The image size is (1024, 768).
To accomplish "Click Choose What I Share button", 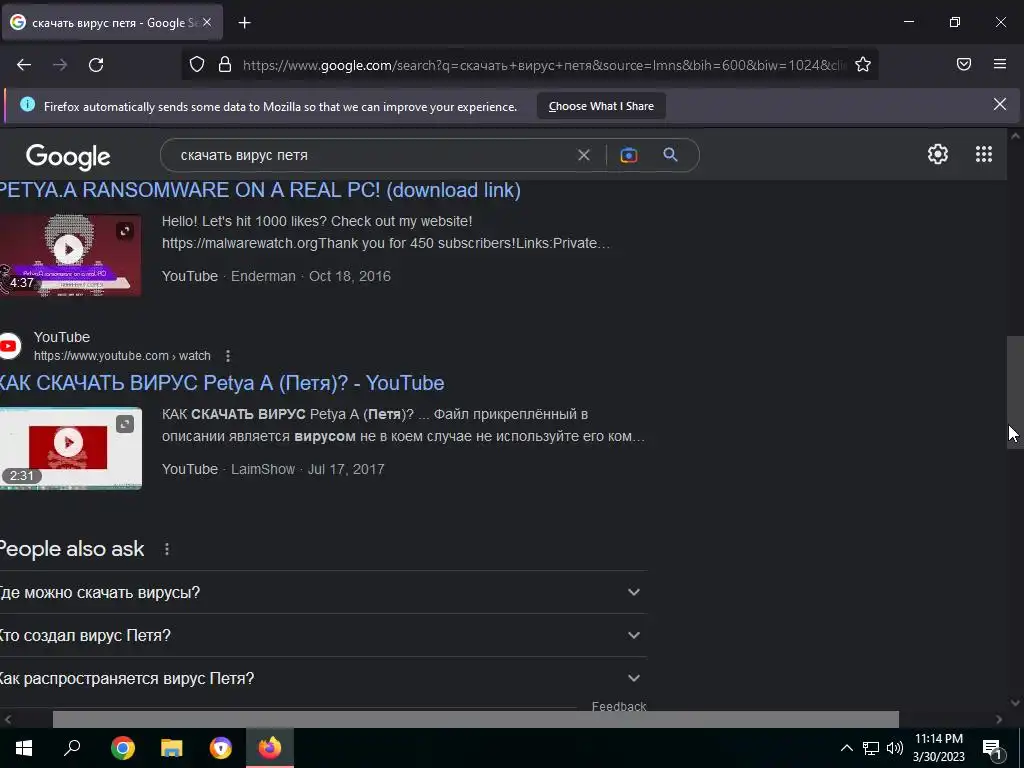I will [601, 106].
